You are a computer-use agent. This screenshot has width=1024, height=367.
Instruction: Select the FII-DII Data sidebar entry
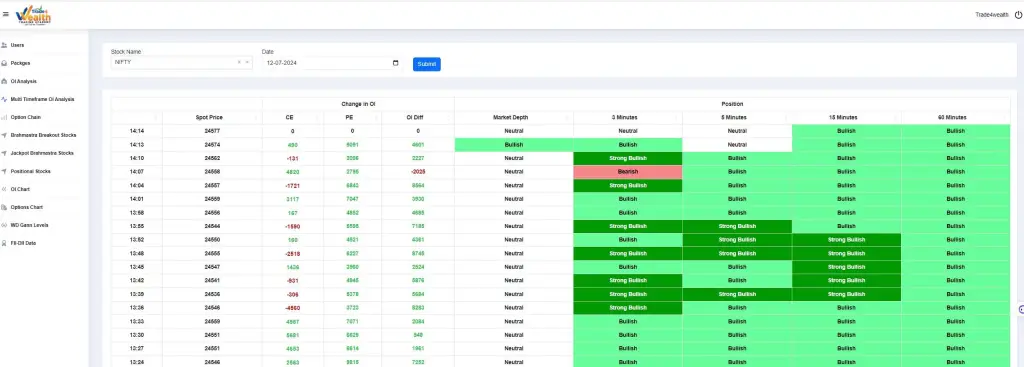tap(23, 243)
